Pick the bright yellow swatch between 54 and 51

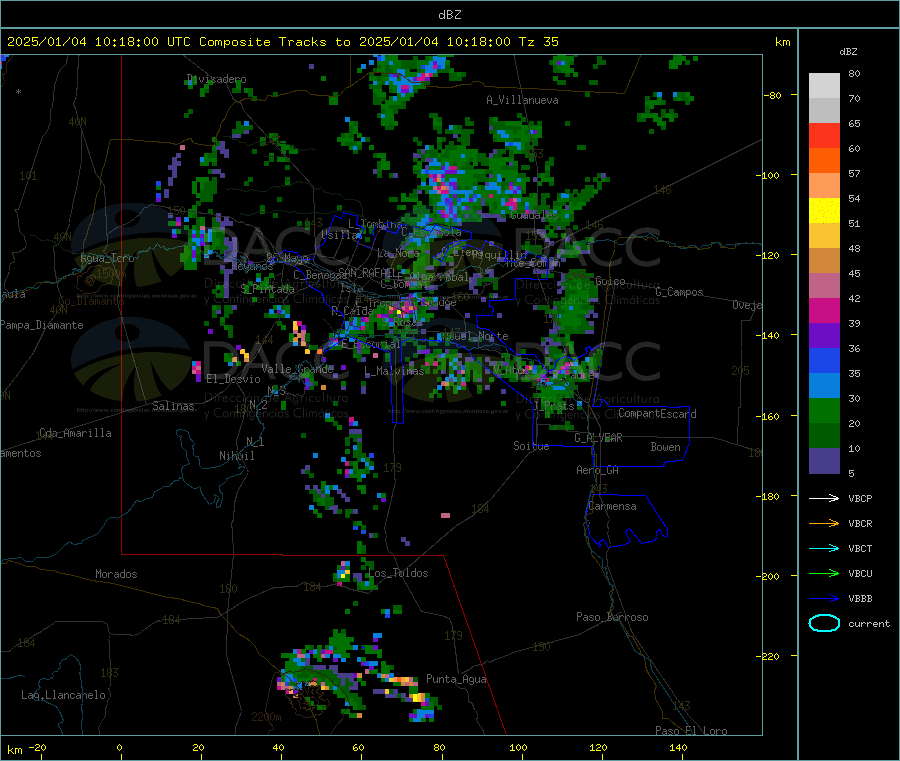point(824,211)
